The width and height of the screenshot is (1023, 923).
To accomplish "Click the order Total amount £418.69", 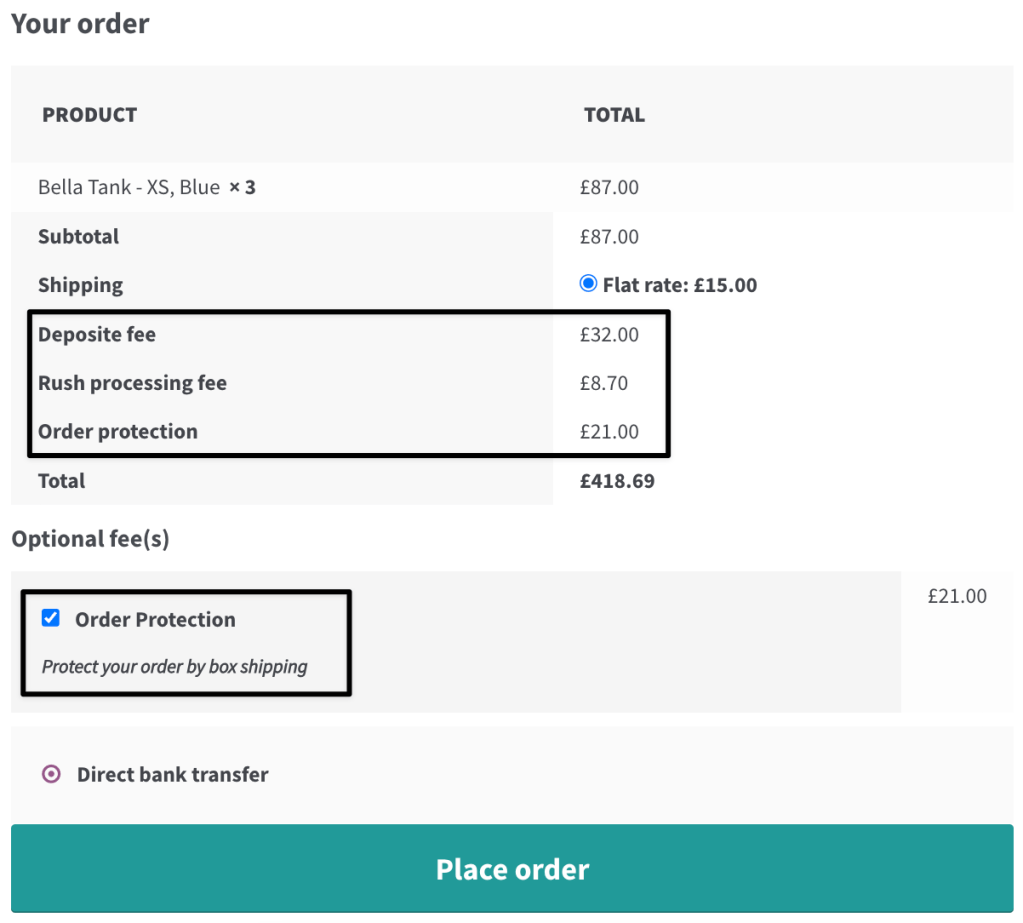I will [617, 481].
